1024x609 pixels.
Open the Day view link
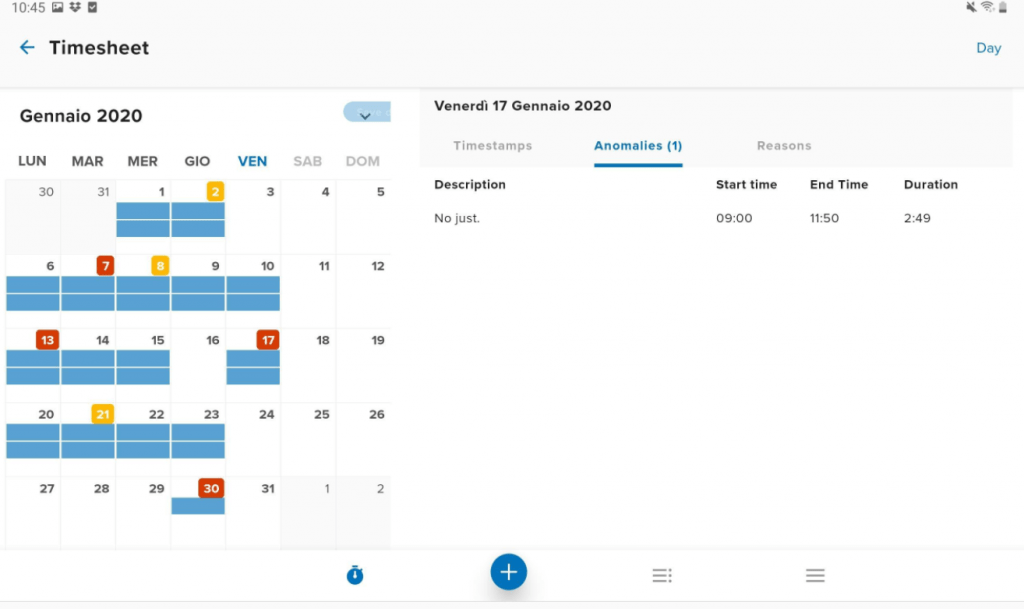[988, 48]
